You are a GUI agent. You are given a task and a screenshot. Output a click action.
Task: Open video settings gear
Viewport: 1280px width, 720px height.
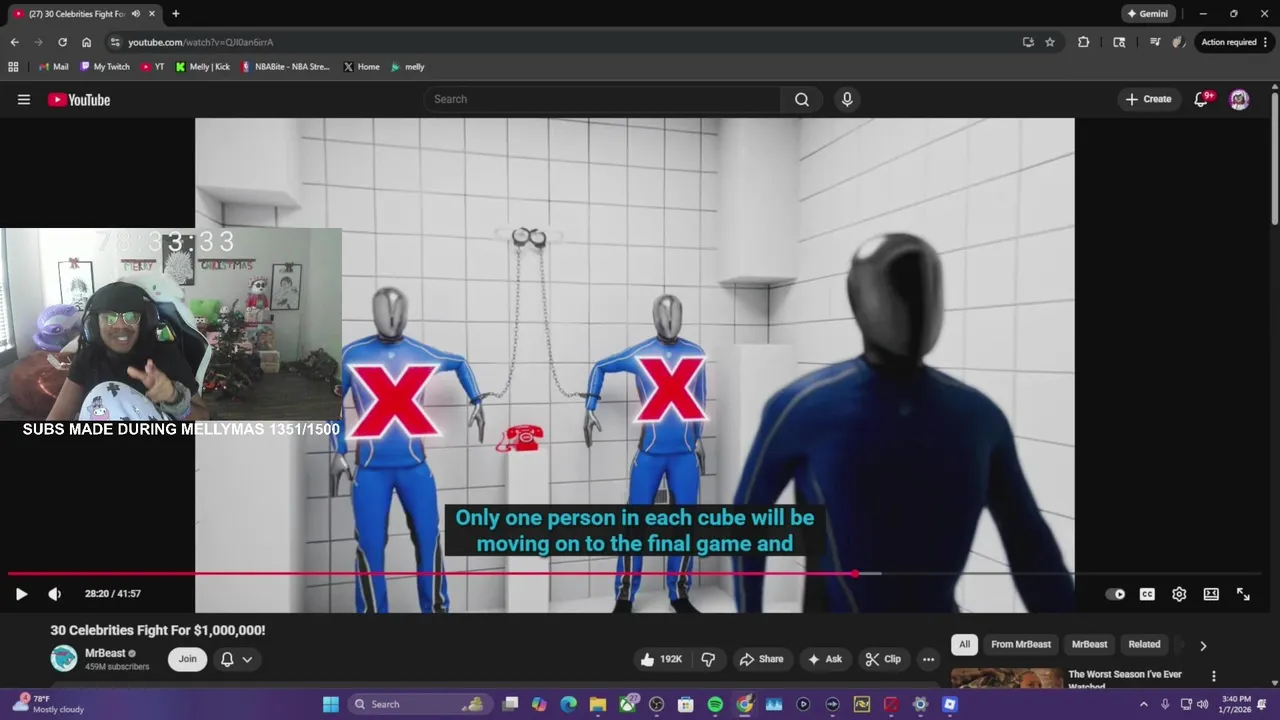(x=1179, y=594)
